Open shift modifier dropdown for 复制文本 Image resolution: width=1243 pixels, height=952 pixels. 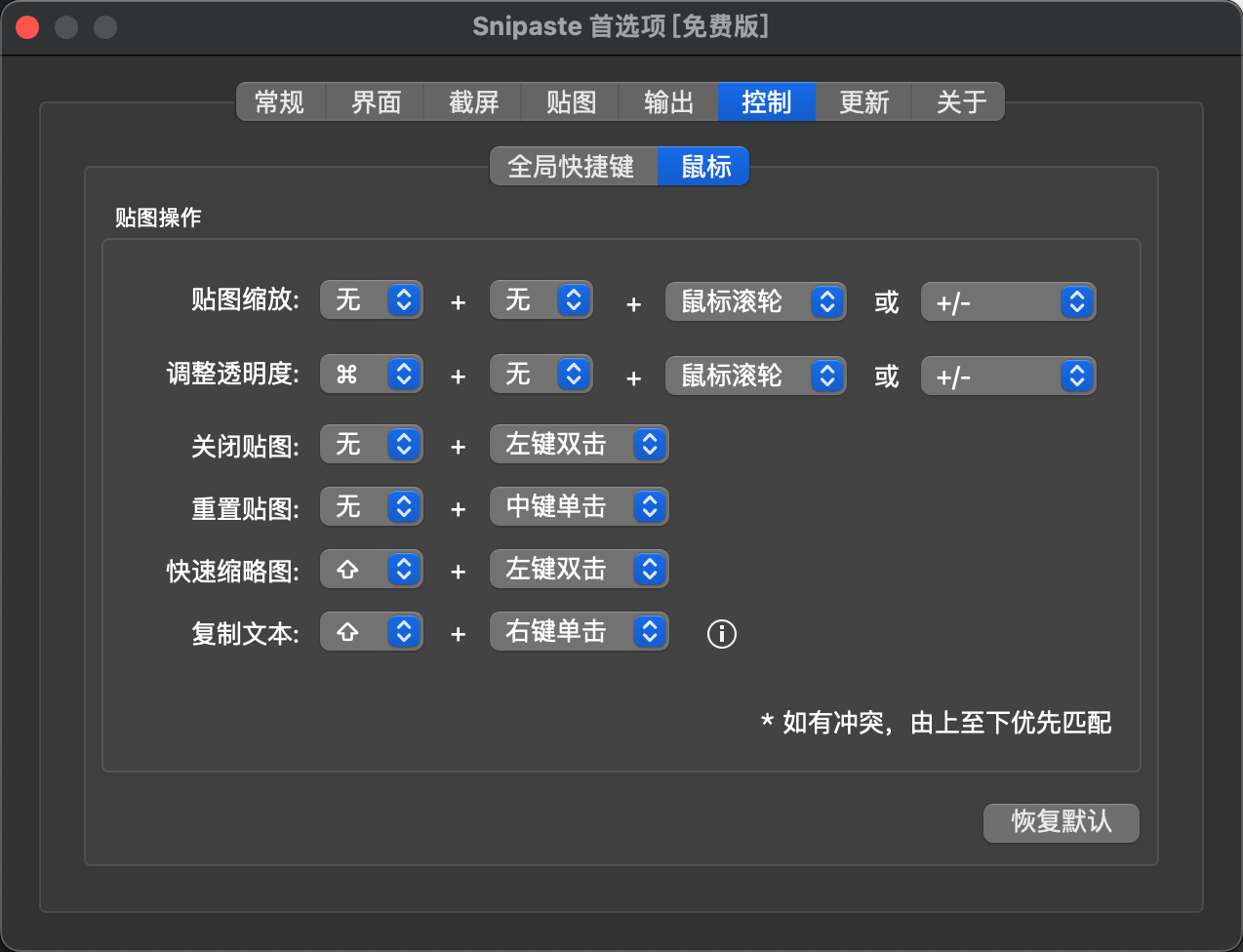[x=372, y=632]
